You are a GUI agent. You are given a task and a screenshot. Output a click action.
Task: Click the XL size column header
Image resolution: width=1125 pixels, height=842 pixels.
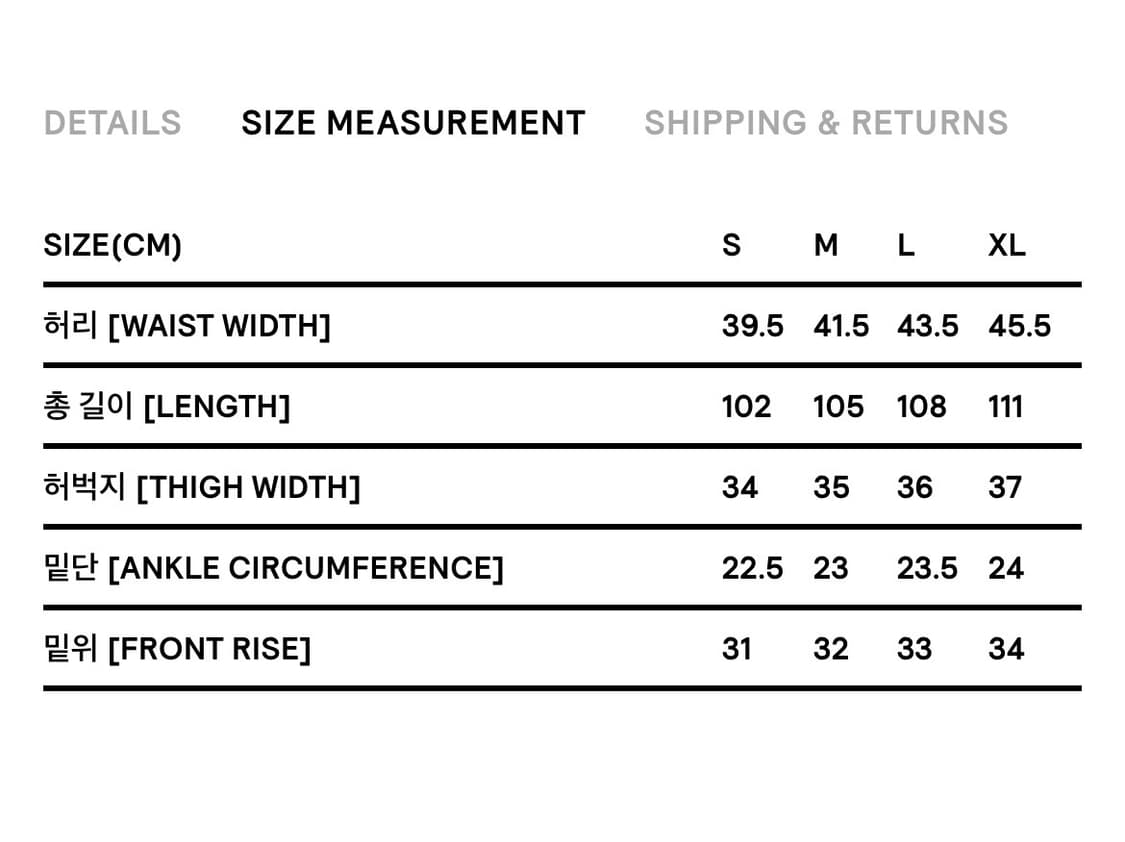pos(1007,245)
